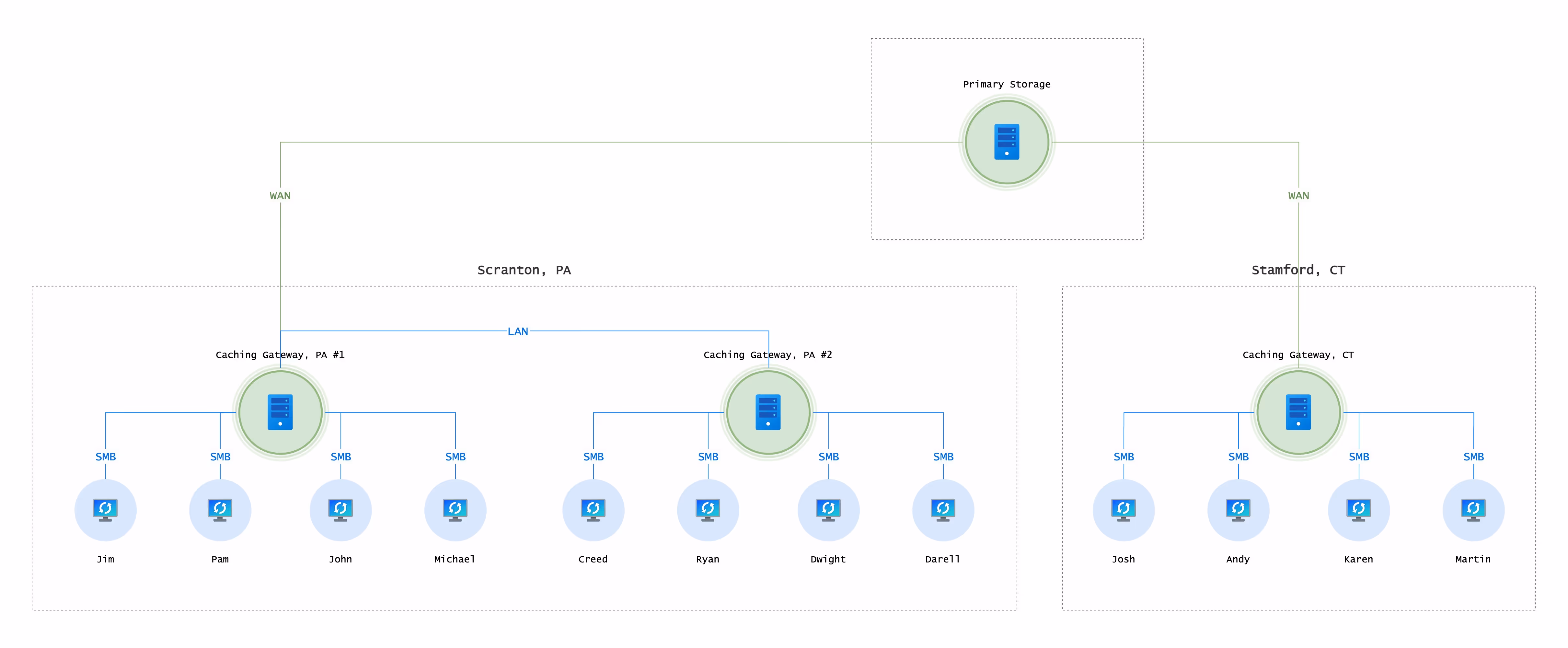Viewport: 1568px width, 648px height.
Task: Click the WAN label near Scranton
Action: [280, 195]
